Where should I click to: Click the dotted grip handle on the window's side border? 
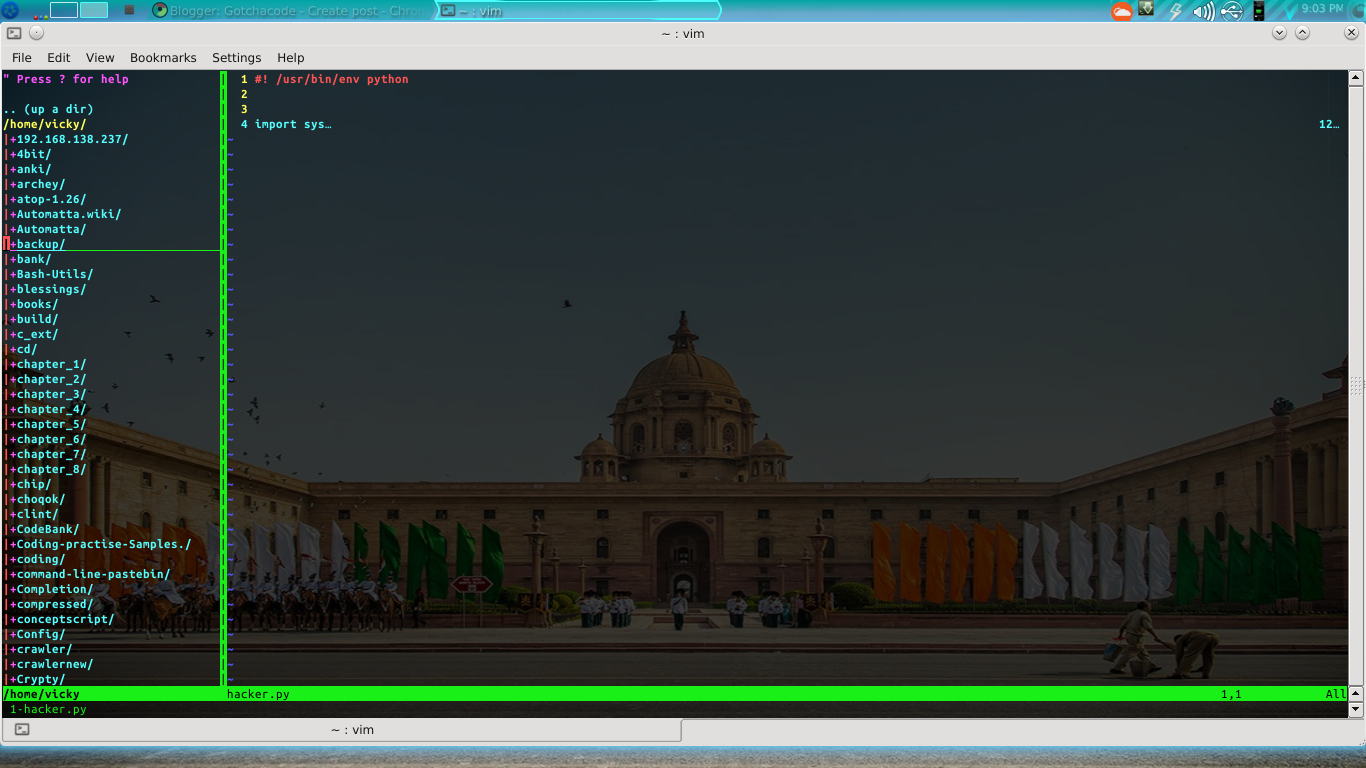pos(1357,386)
